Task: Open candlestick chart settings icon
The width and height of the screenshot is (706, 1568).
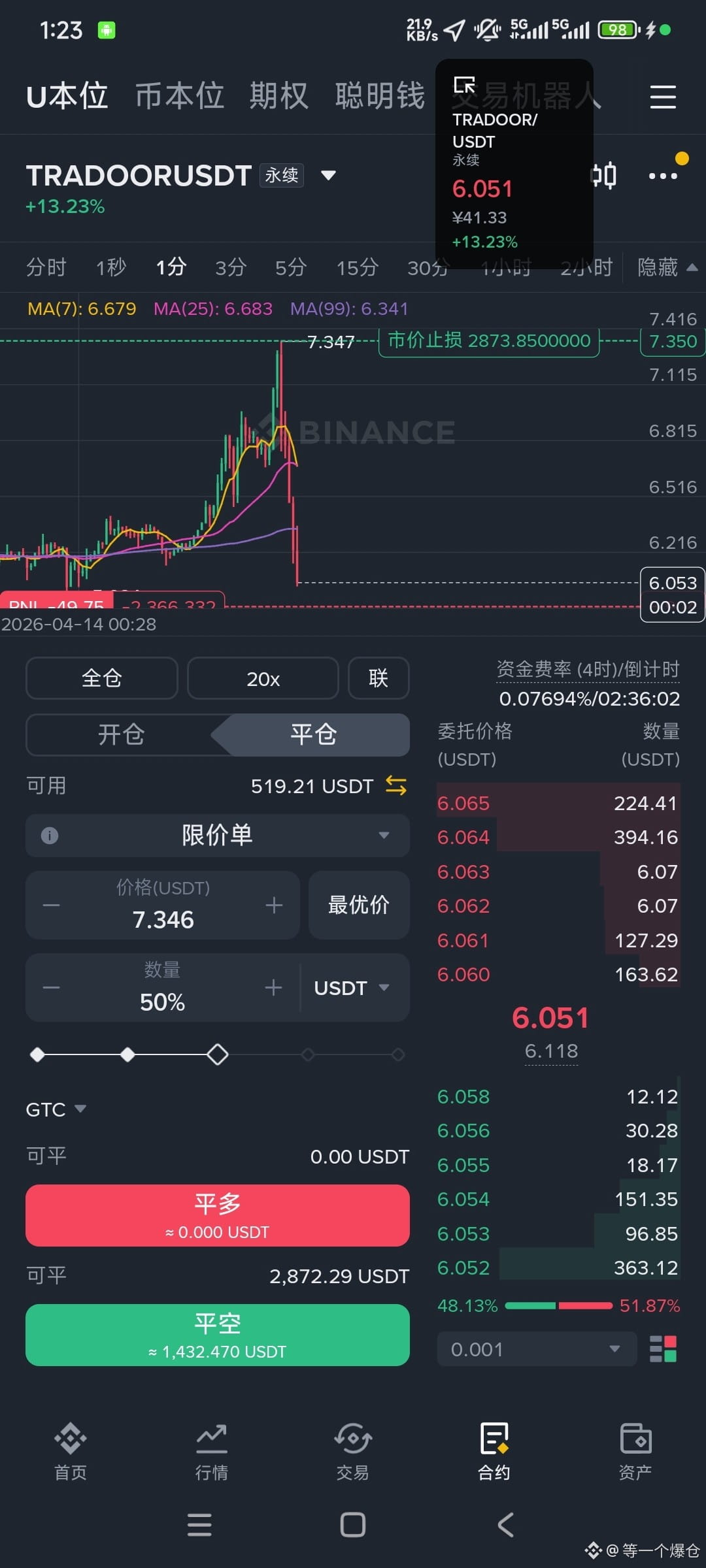Action: pyautogui.click(x=605, y=175)
